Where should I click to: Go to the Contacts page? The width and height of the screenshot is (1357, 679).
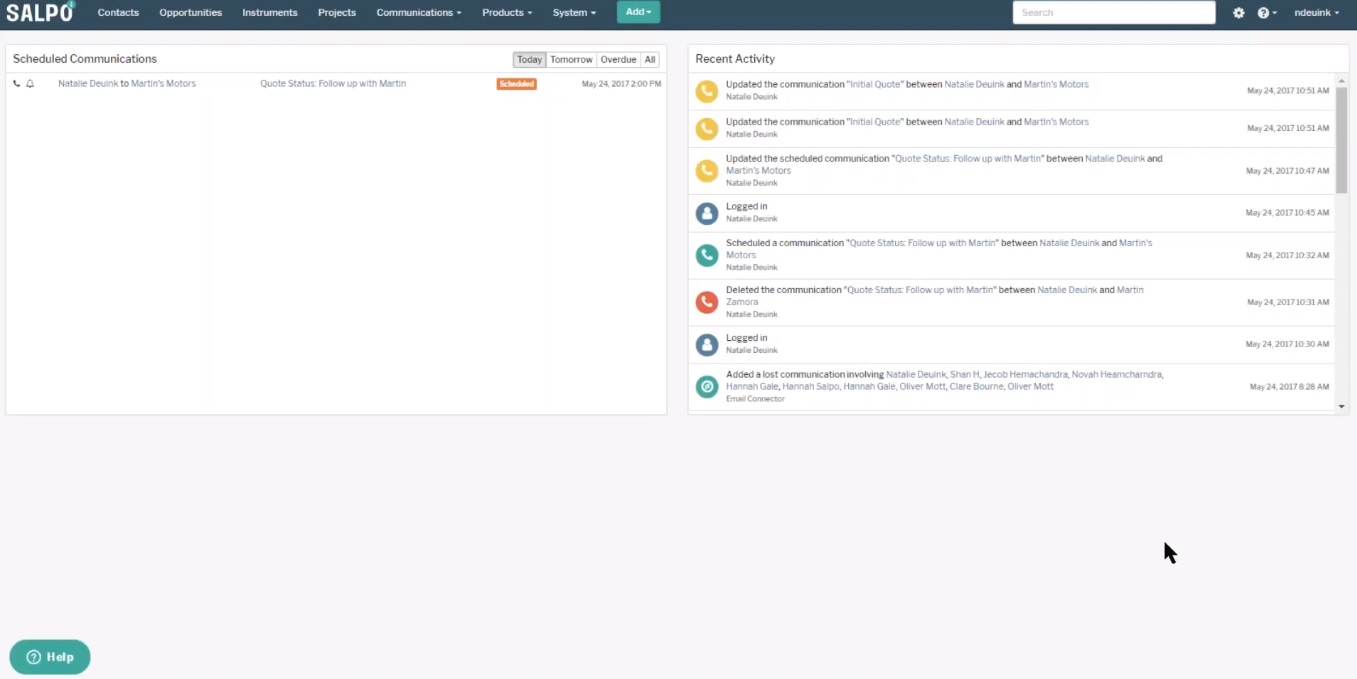(118, 13)
